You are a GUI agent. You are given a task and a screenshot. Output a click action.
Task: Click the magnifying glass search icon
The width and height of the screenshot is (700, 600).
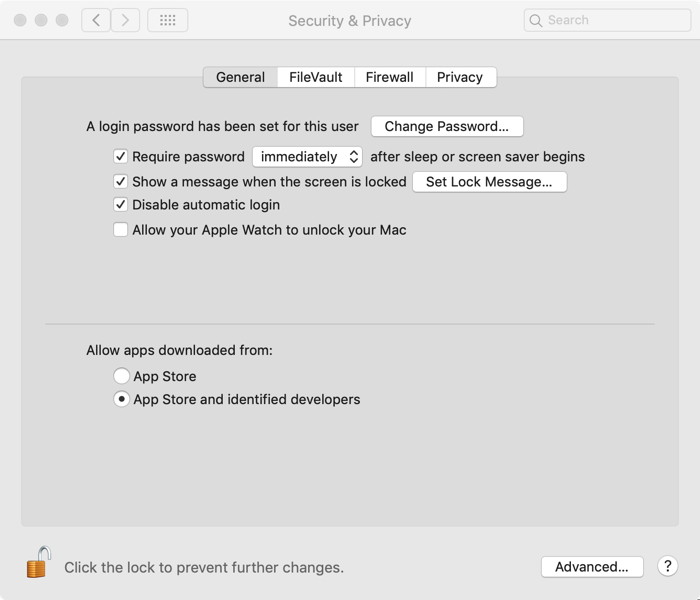pyautogui.click(x=537, y=20)
